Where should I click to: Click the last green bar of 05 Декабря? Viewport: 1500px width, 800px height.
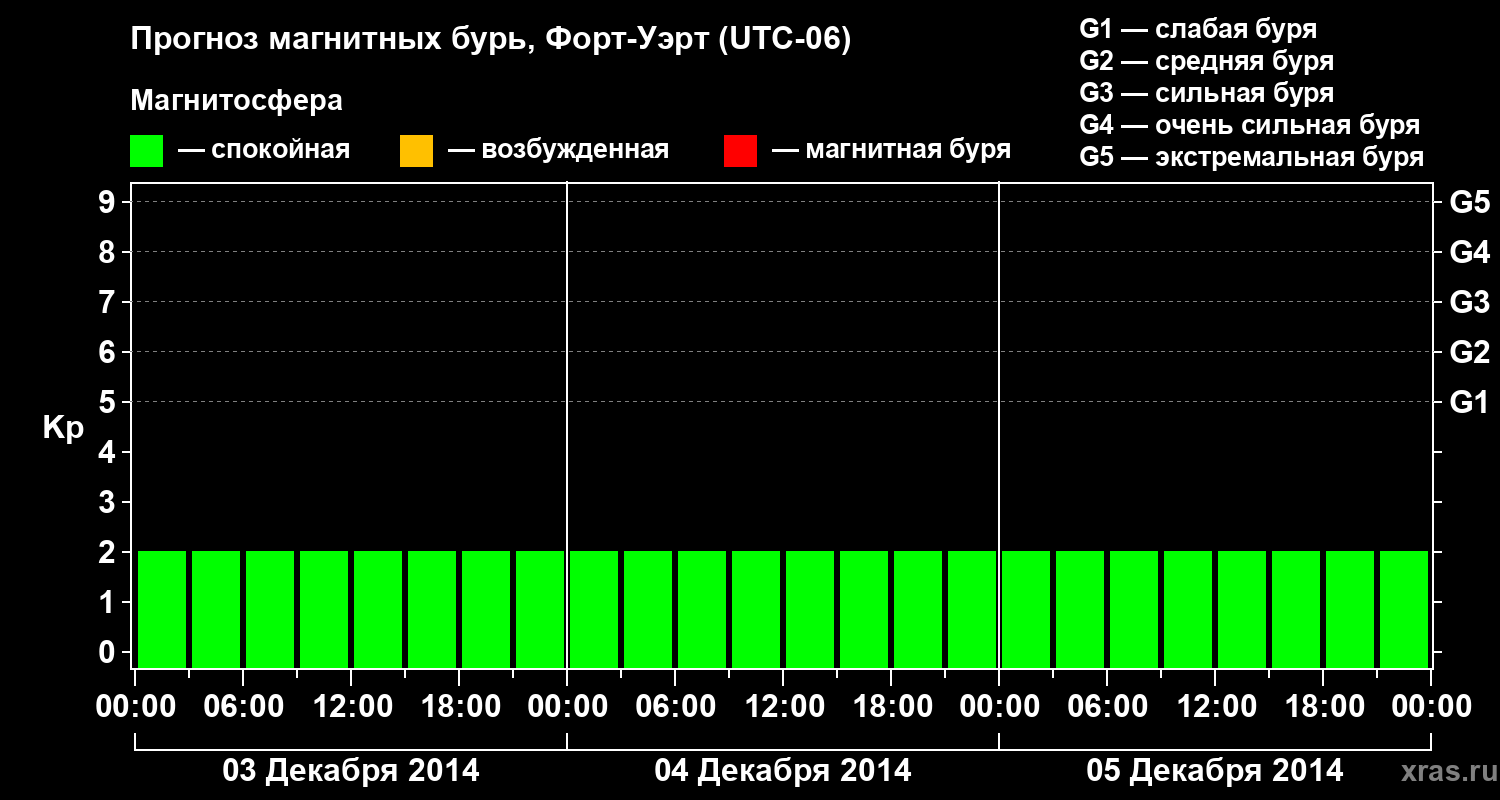pos(1404,609)
